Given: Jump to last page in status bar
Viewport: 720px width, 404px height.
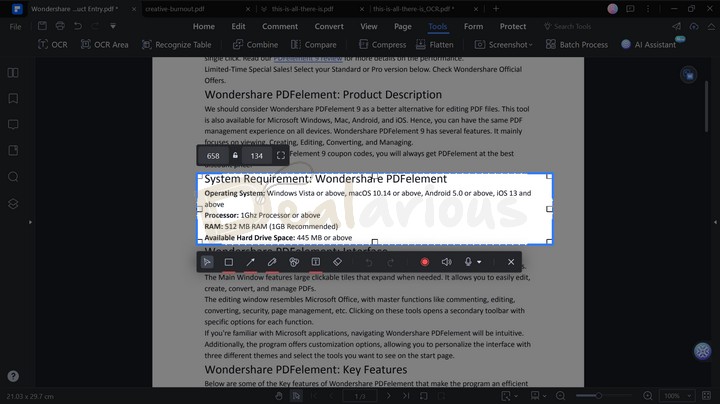Looking at the screenshot, I should pos(406,396).
